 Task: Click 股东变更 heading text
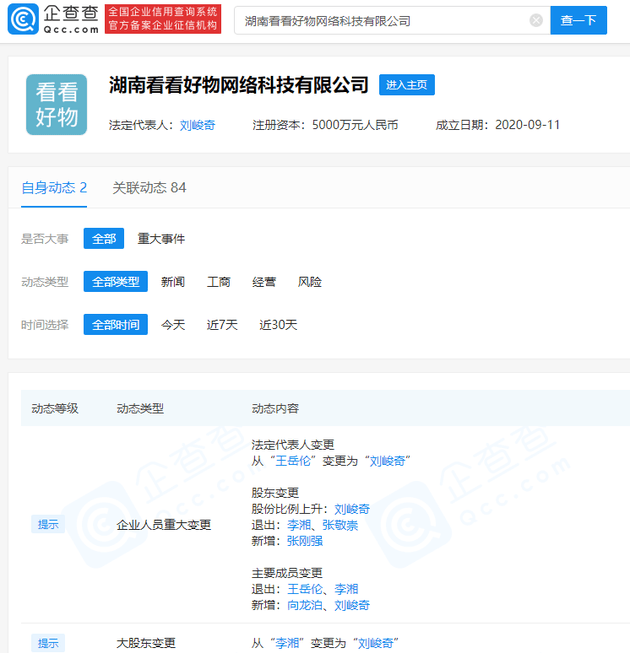coord(275,493)
